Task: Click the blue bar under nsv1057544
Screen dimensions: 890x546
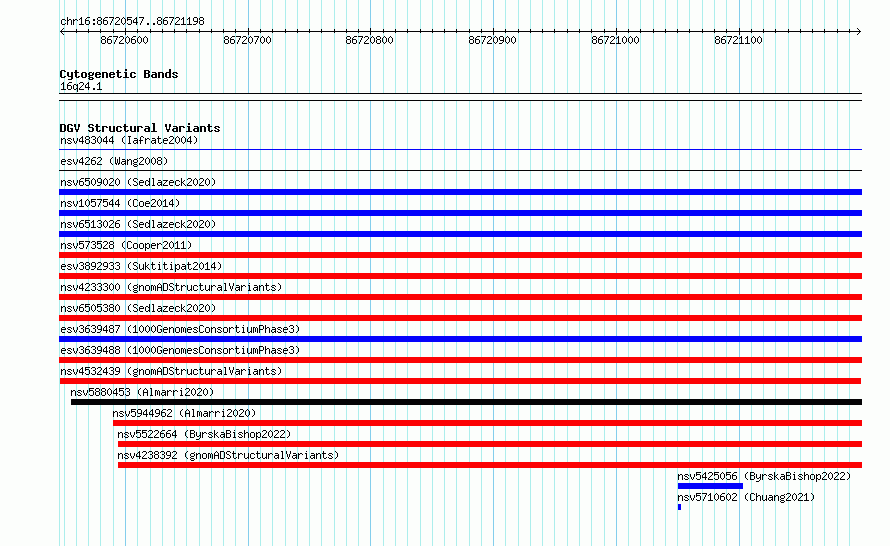Action: (460, 213)
